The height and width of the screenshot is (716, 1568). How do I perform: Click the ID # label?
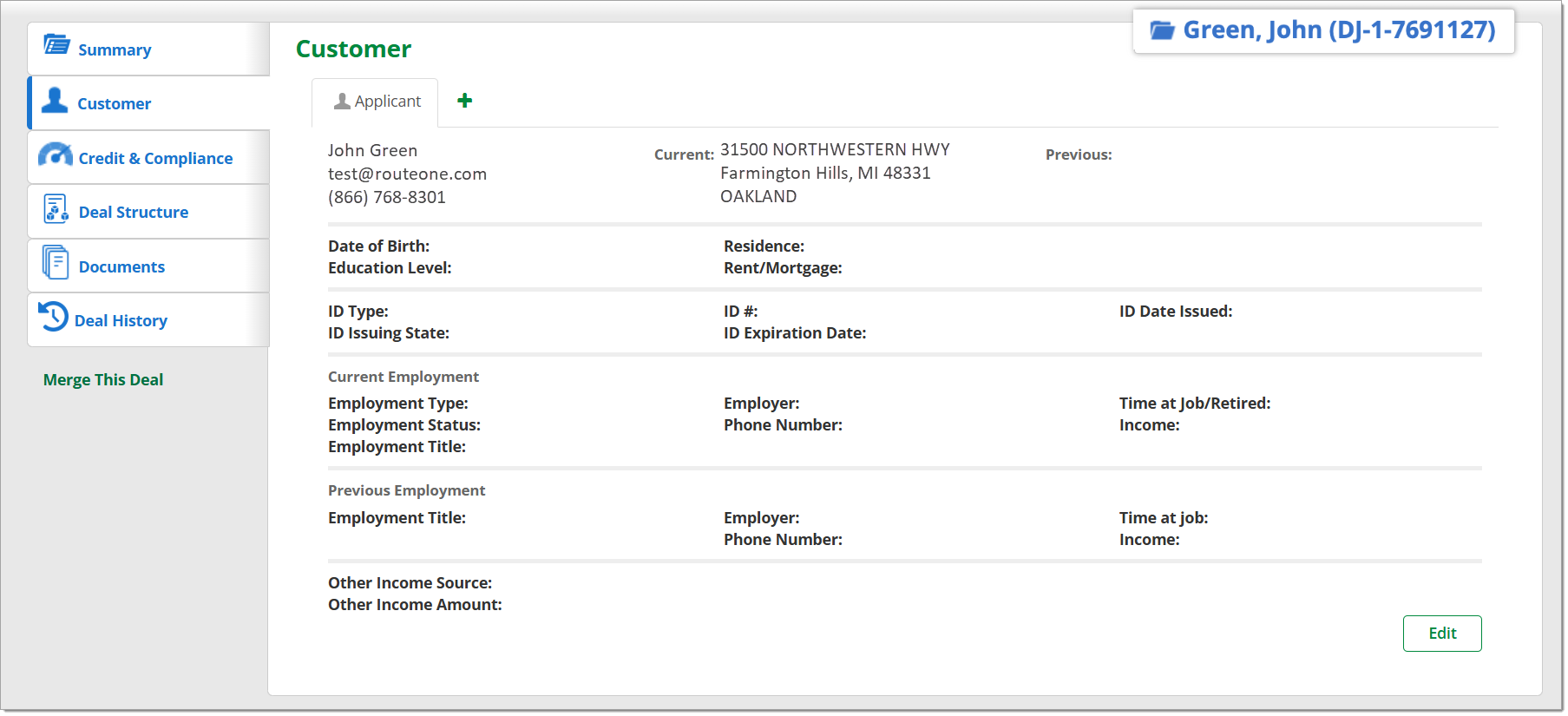[x=741, y=312]
